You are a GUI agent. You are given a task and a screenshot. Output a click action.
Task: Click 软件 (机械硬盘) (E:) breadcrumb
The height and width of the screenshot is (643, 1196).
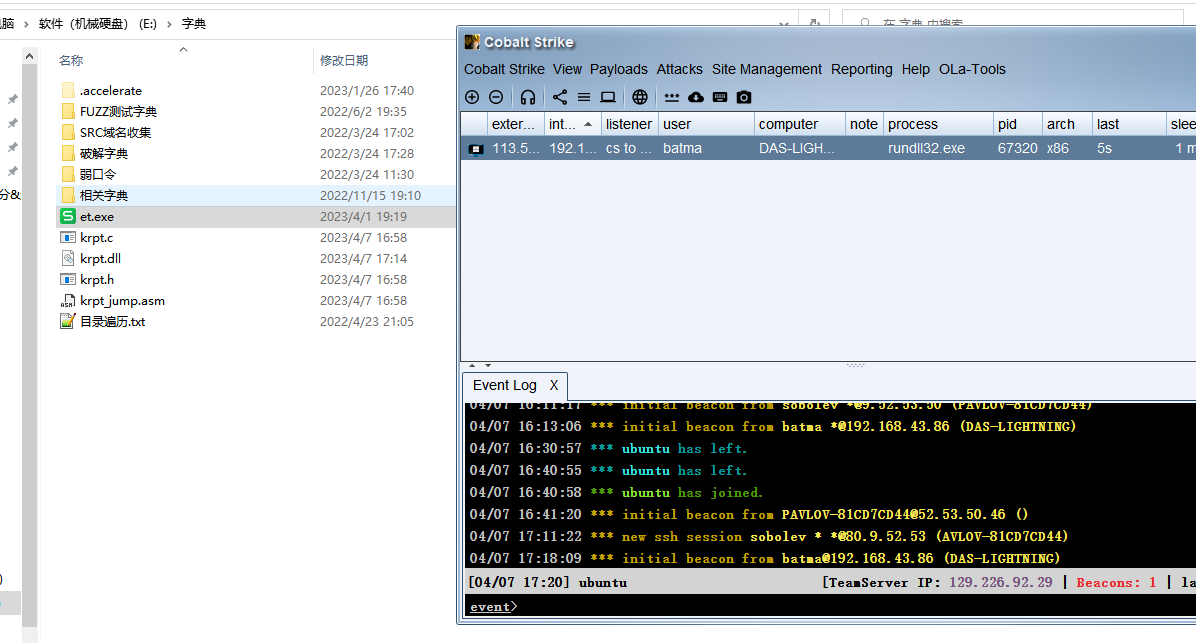tap(98, 24)
